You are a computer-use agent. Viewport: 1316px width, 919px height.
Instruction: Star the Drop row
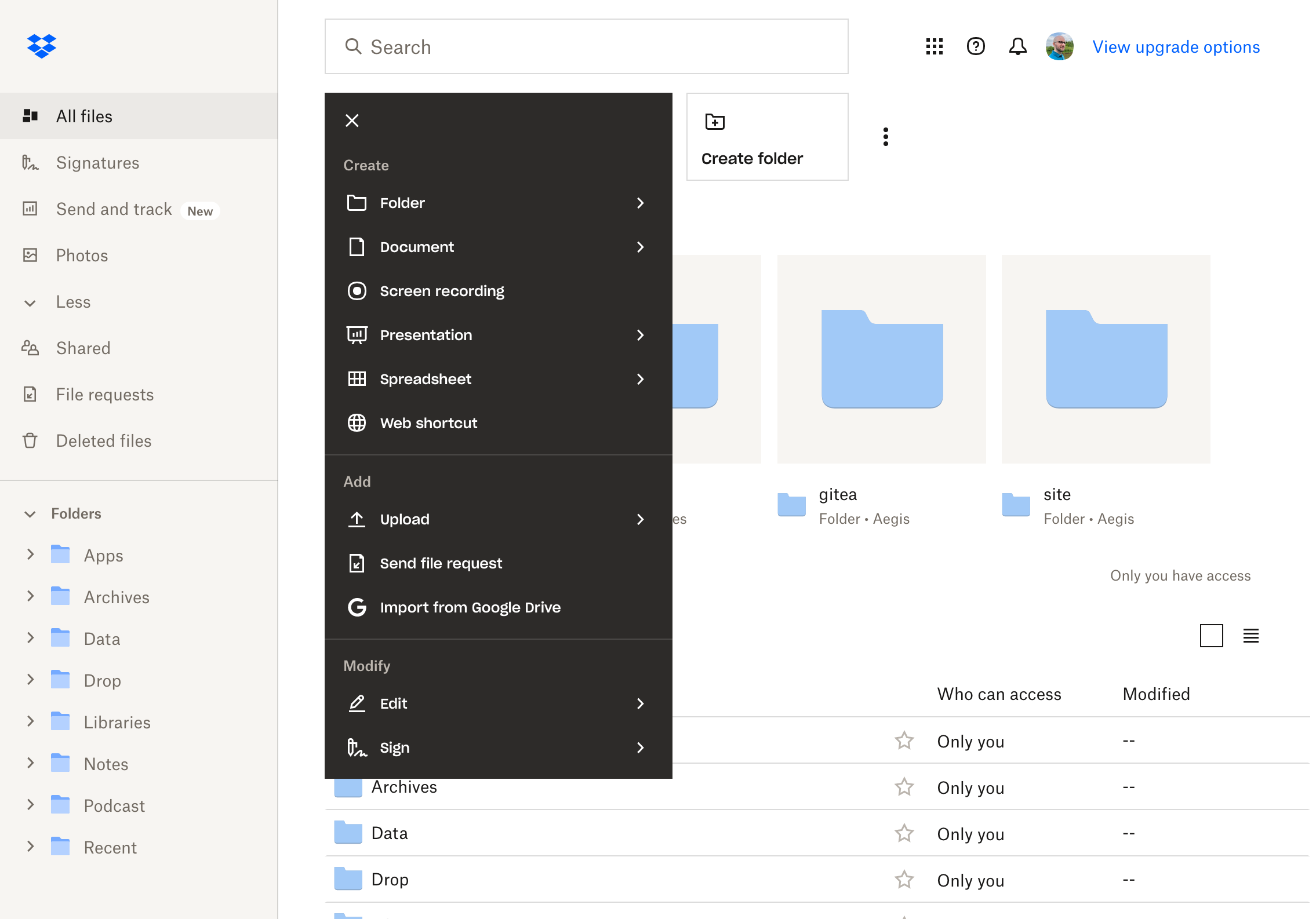tap(904, 880)
